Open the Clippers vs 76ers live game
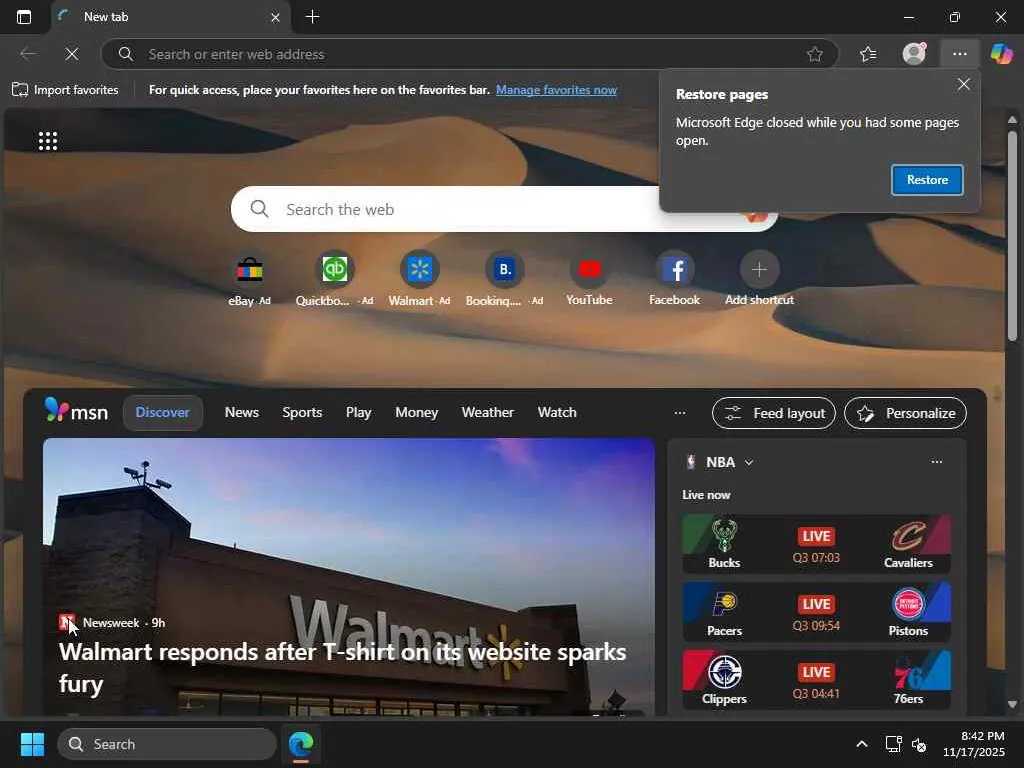The height and width of the screenshot is (768, 1024). [x=816, y=680]
